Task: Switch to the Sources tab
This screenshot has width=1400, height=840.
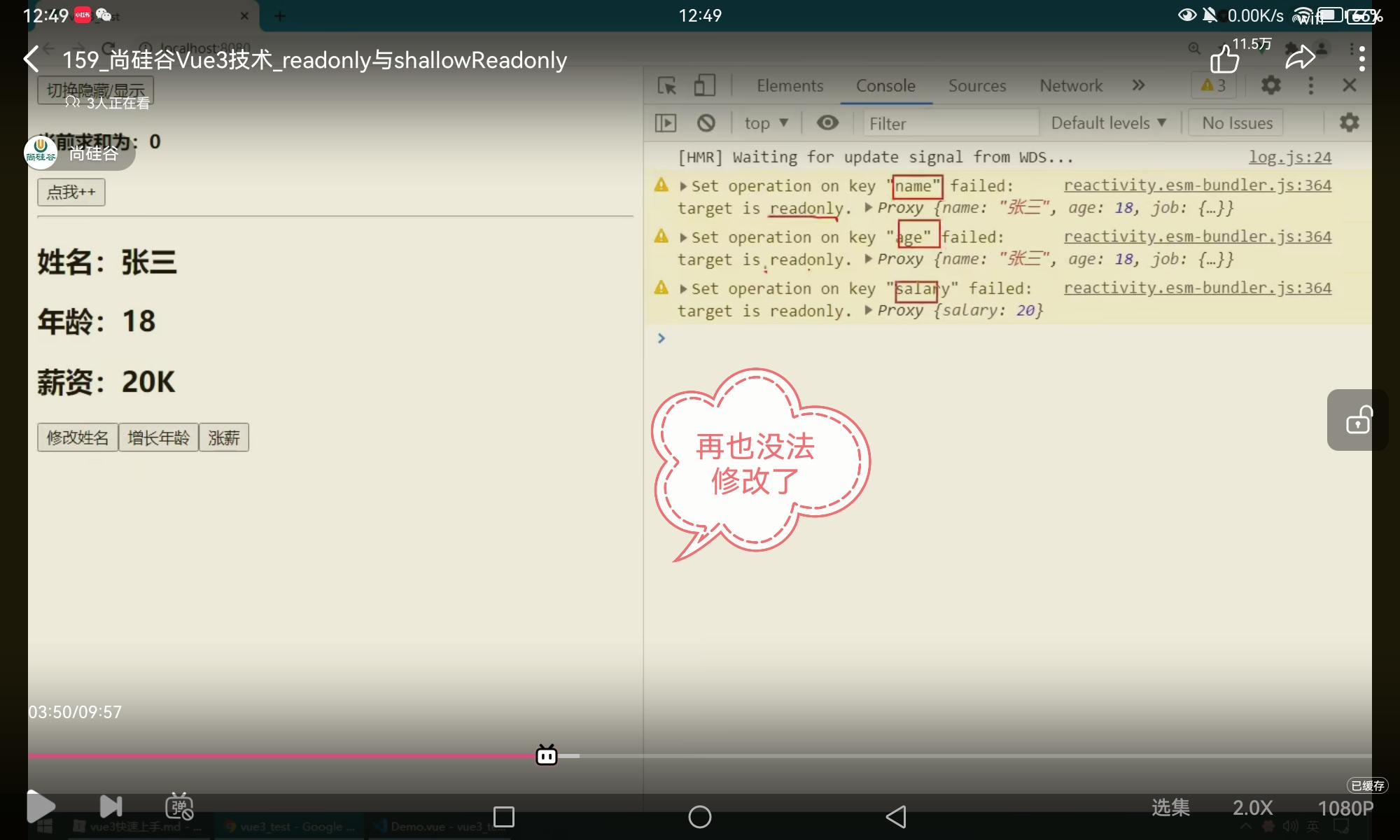Action: 976,86
